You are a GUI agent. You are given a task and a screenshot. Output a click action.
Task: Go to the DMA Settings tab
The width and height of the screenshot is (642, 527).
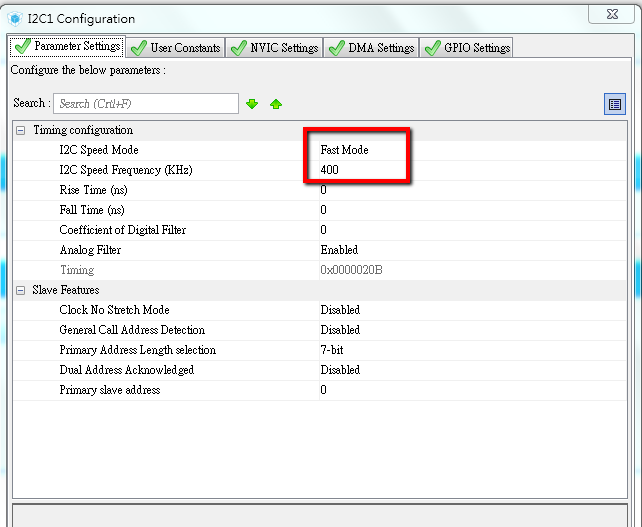pyautogui.click(x=371, y=48)
